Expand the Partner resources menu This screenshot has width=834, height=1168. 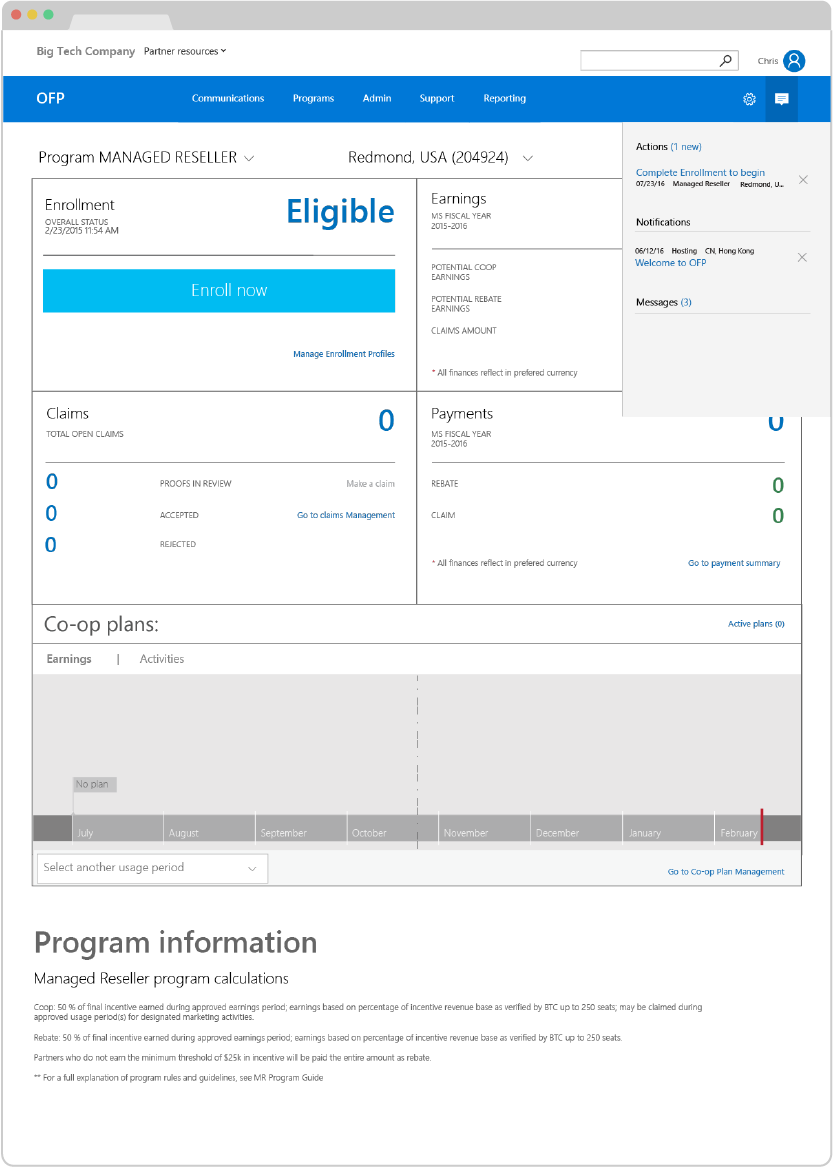click(x=184, y=51)
